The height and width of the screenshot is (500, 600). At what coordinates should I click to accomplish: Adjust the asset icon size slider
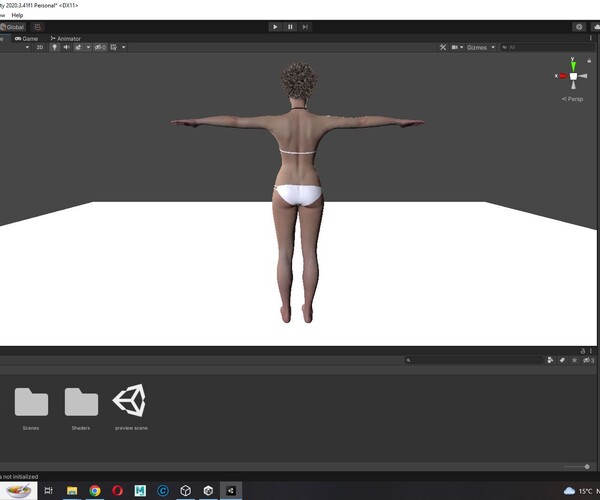(x=576, y=466)
